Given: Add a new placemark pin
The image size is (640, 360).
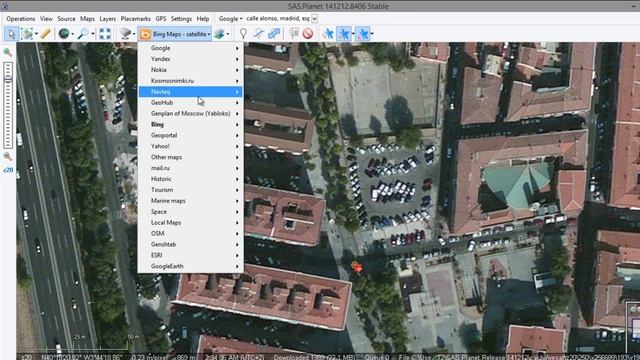Looking at the screenshot, I should [x=243, y=34].
